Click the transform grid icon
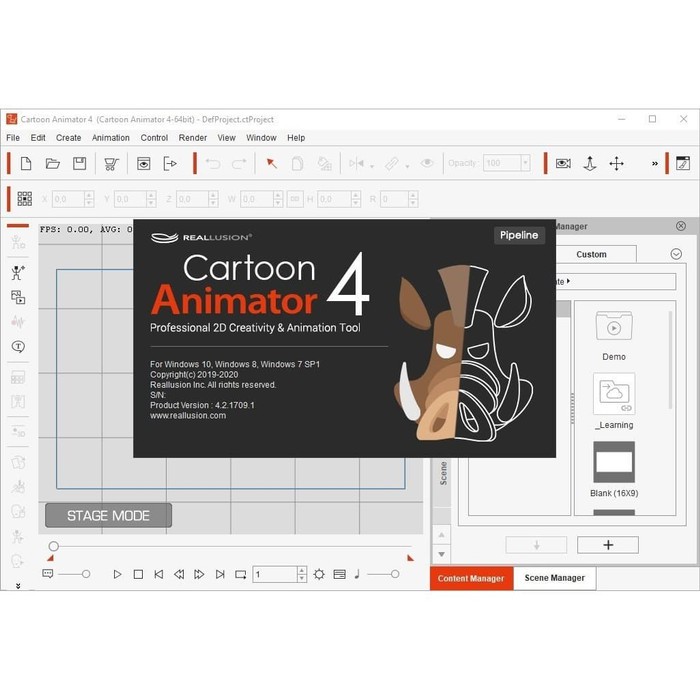 pyautogui.click(x=25, y=199)
